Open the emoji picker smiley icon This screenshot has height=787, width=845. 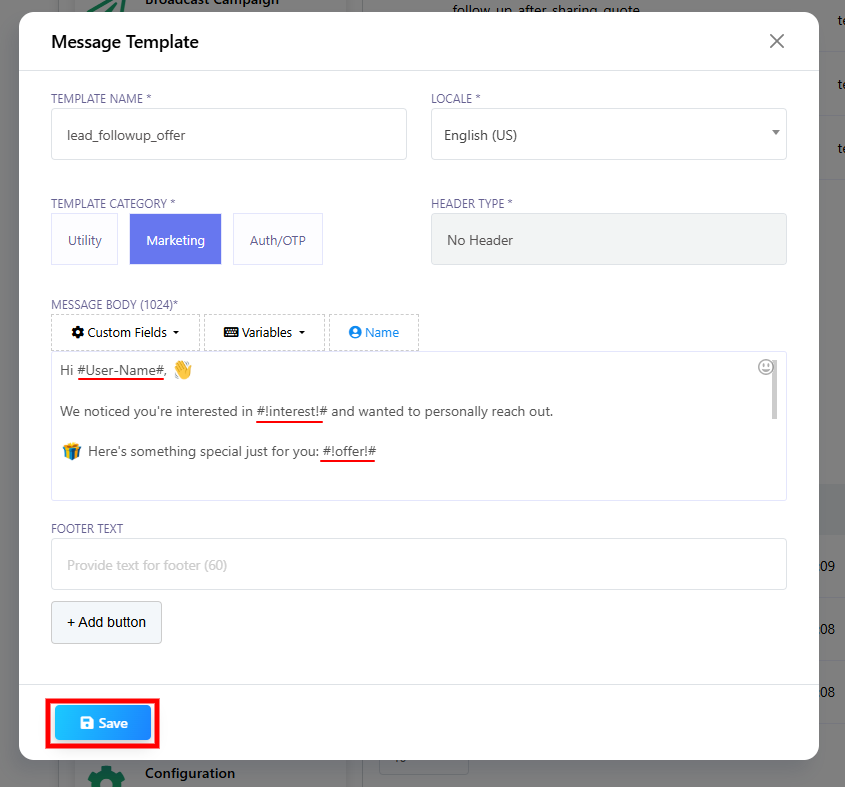tap(765, 367)
